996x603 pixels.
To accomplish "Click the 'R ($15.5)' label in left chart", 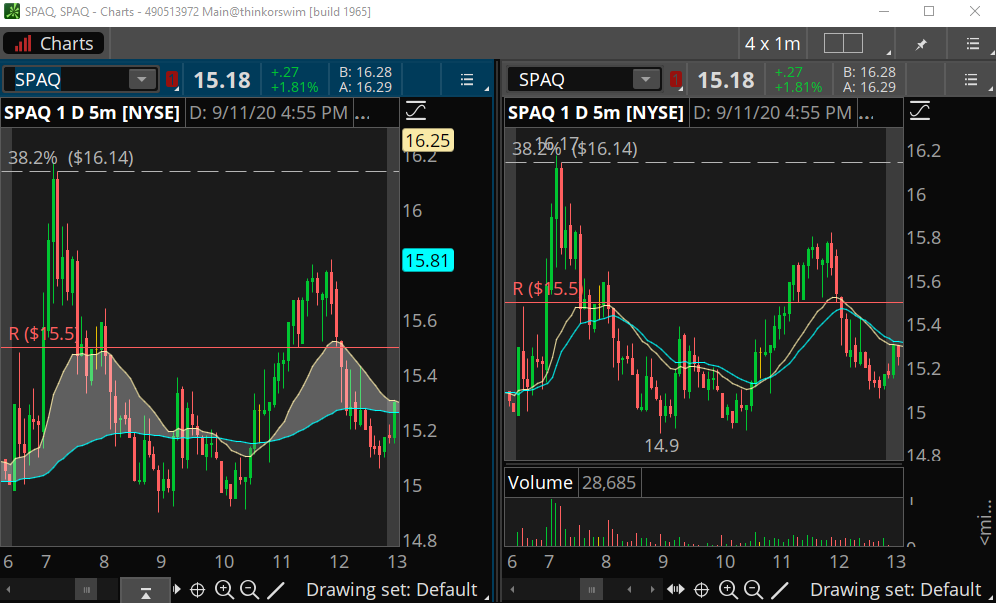I will [43, 334].
